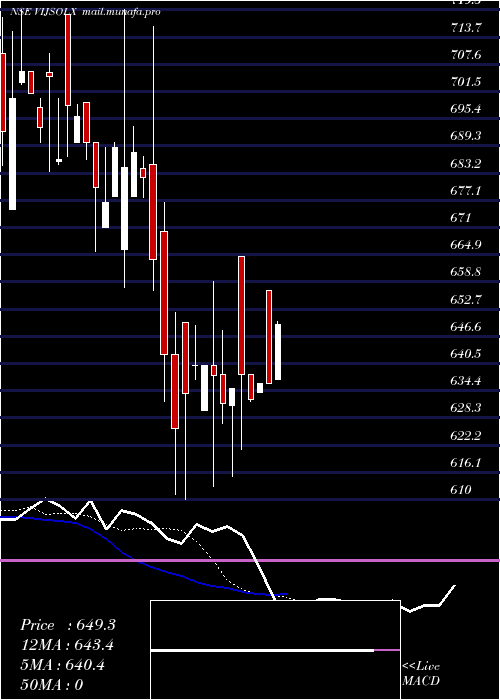Click the 'Price : 649.3' readout
This screenshot has height=700, width=500.
[68, 625]
